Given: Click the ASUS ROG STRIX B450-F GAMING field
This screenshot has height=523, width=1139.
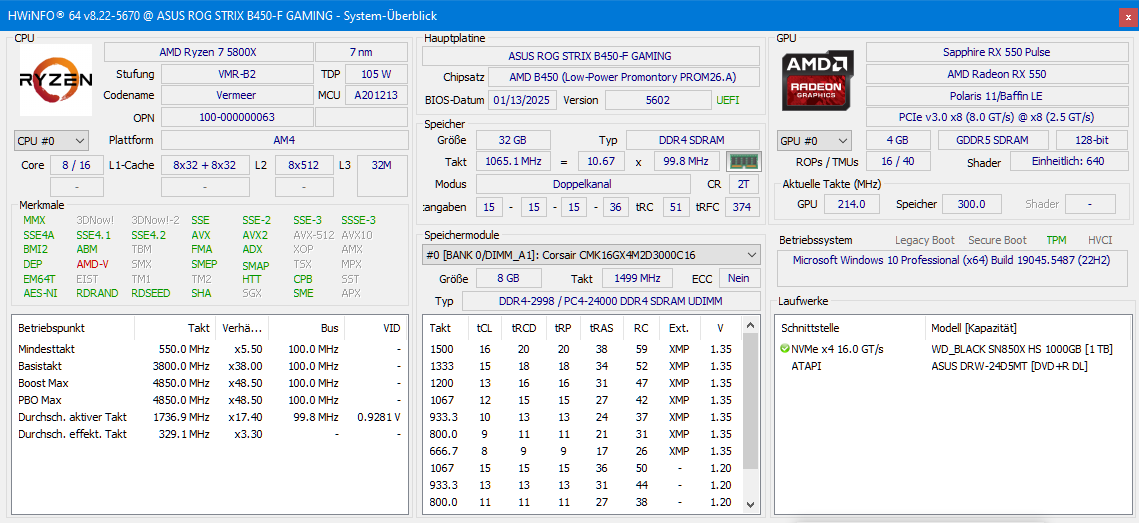Looking at the screenshot, I should (x=590, y=56).
